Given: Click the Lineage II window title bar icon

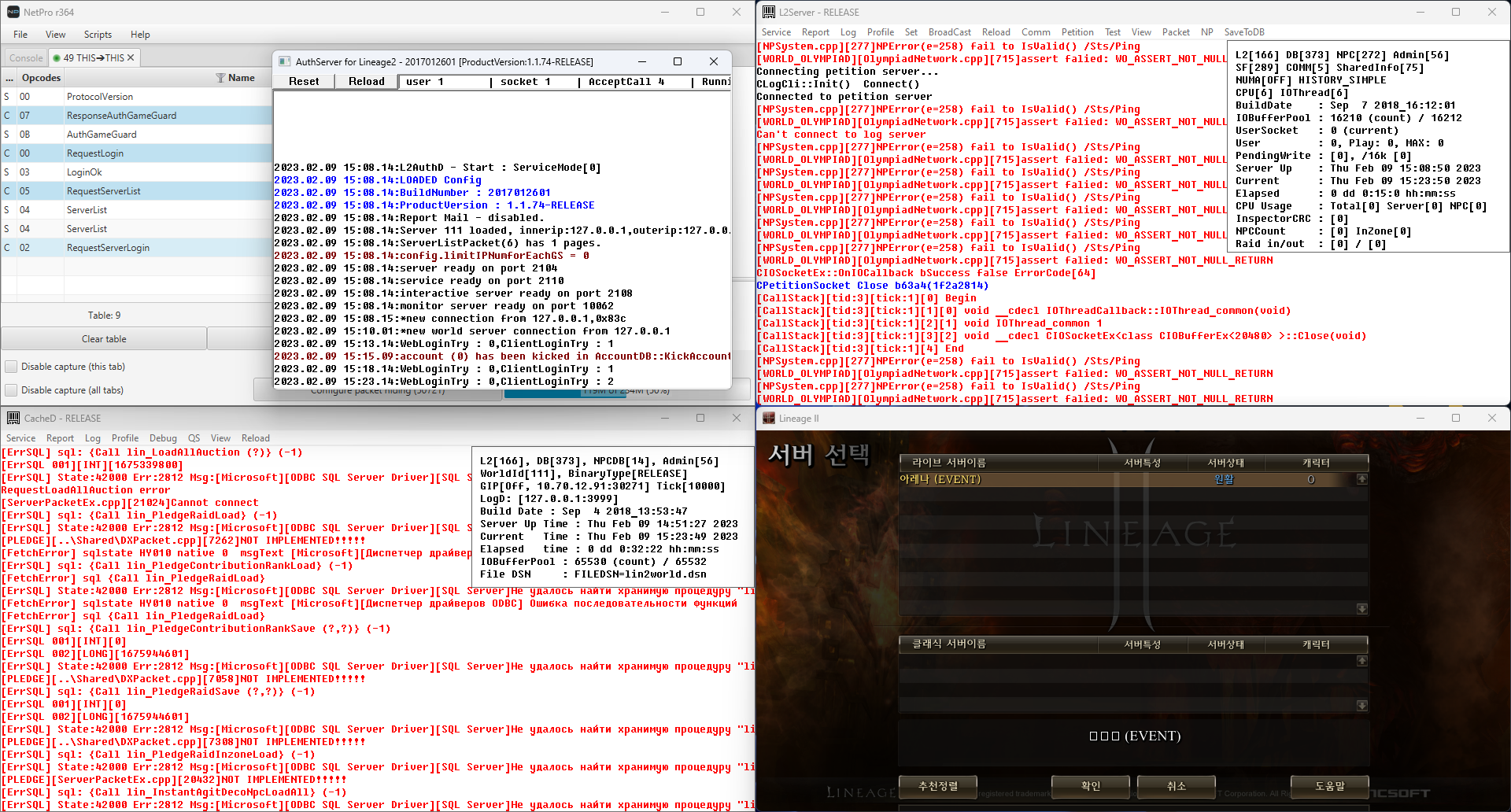Looking at the screenshot, I should tap(769, 419).
